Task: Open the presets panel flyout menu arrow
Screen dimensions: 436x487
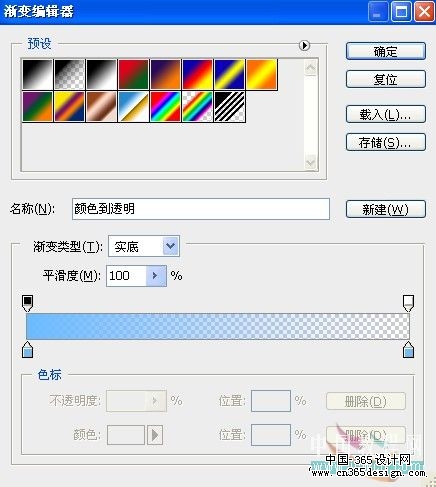Action: (304, 45)
